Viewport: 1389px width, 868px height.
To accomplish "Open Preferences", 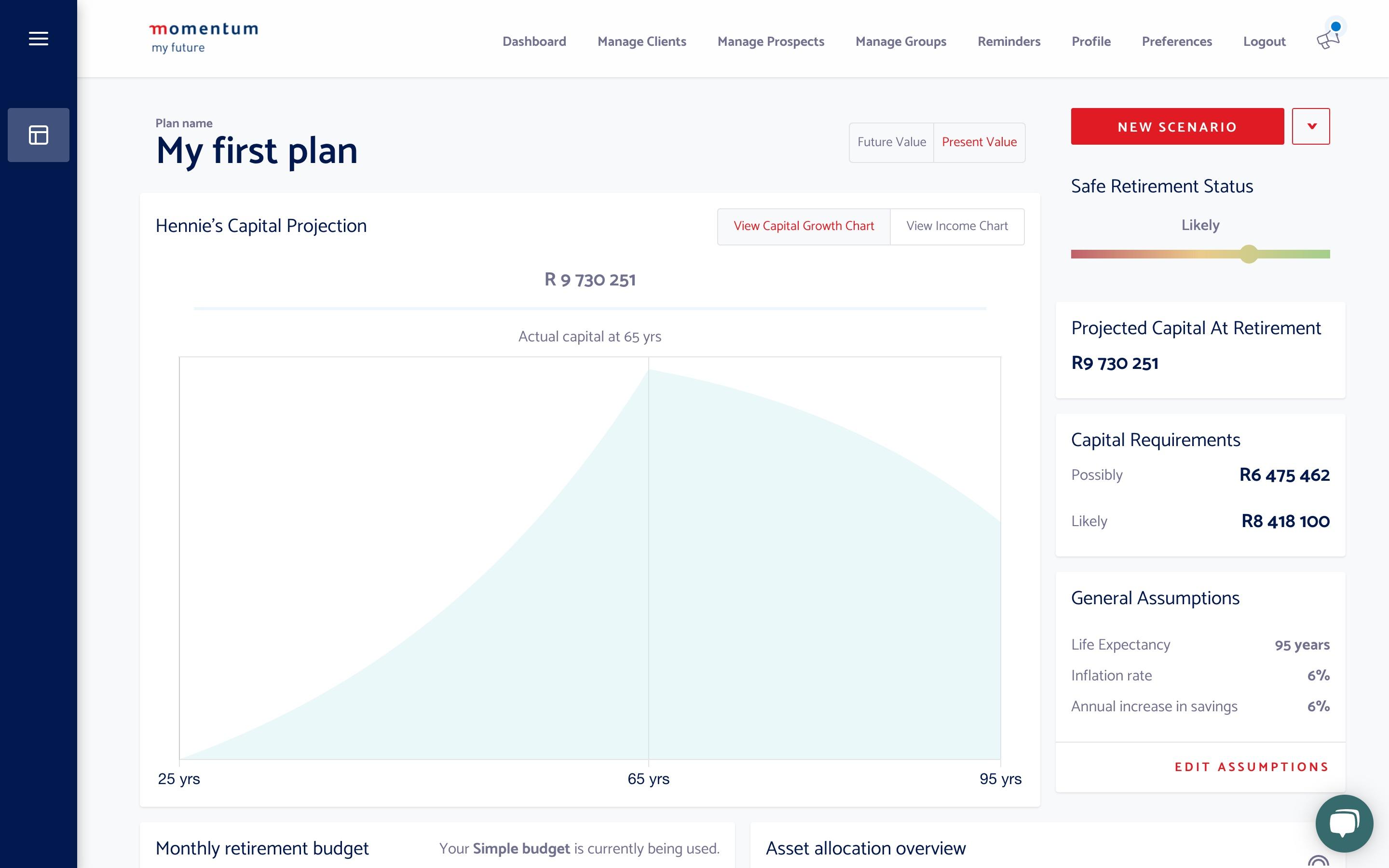I will (x=1177, y=41).
